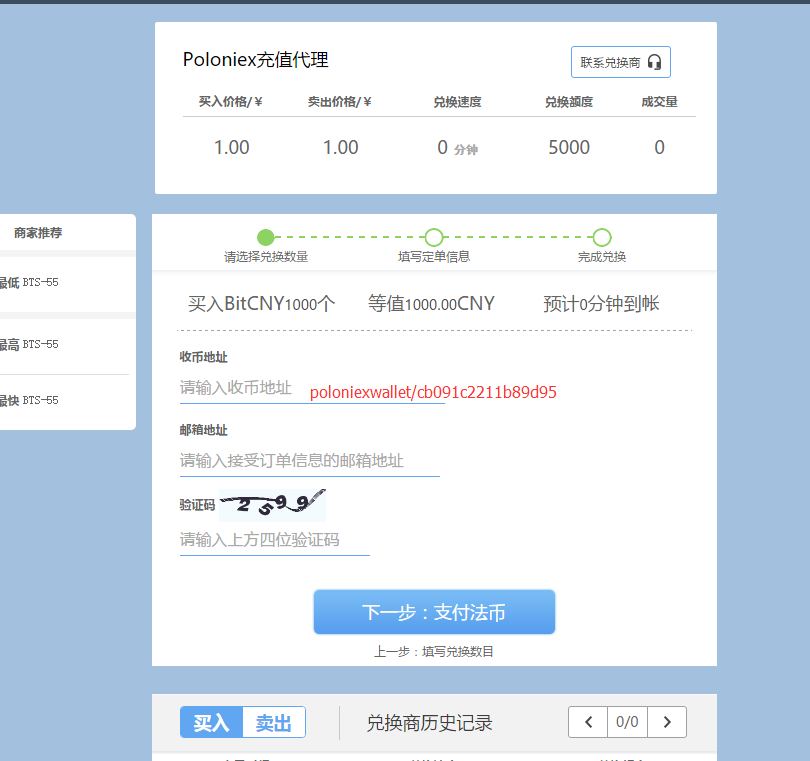Click the 填写定单信息 step circle

[x=434, y=237]
